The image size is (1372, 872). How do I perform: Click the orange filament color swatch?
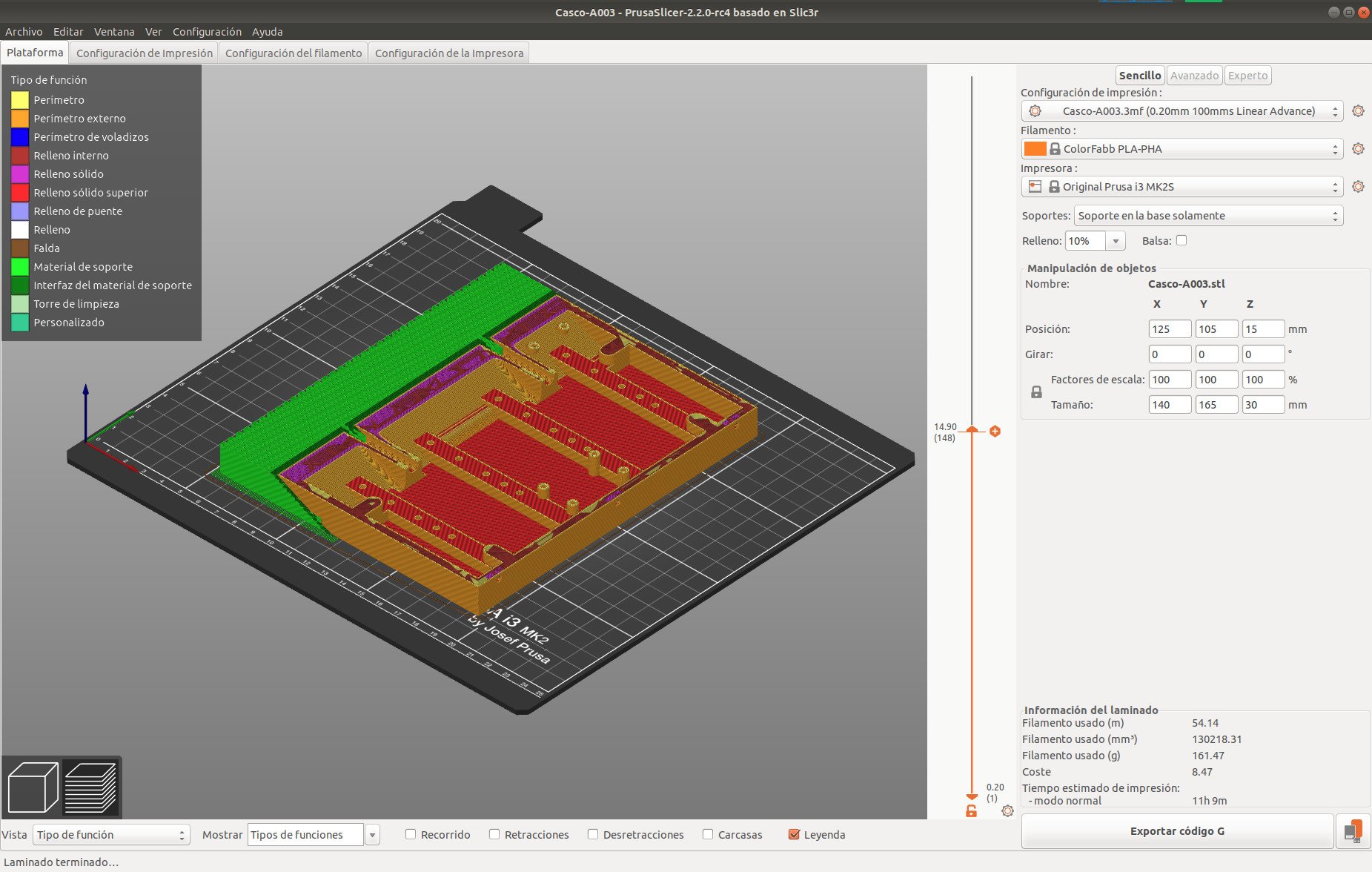coord(1035,148)
